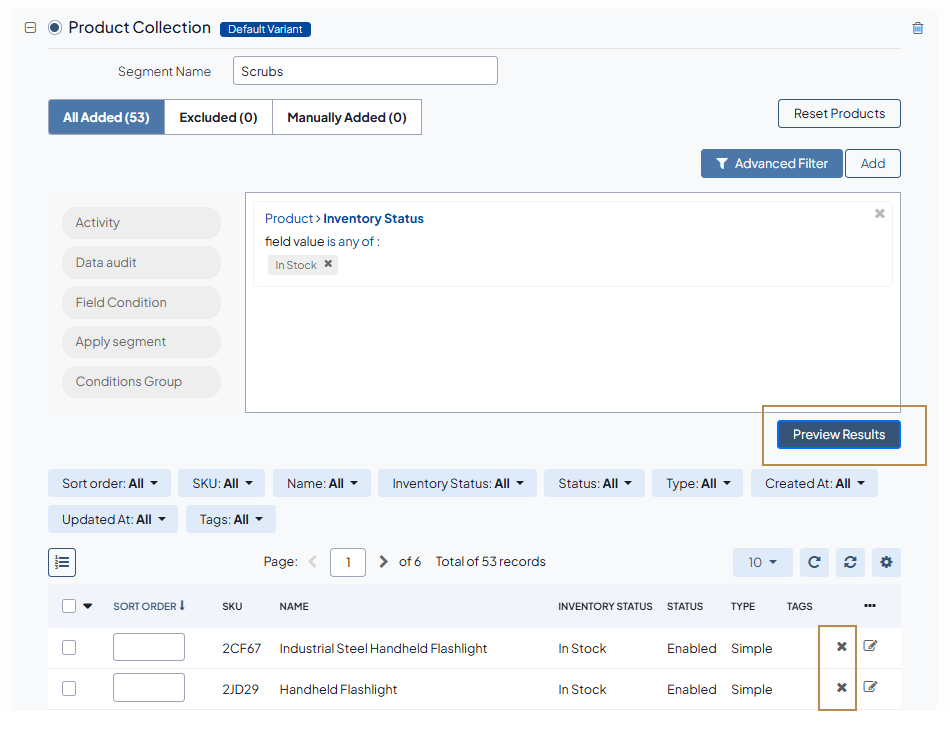Check the box for SKU 2CF67
950x742 pixels.
pos(69,648)
